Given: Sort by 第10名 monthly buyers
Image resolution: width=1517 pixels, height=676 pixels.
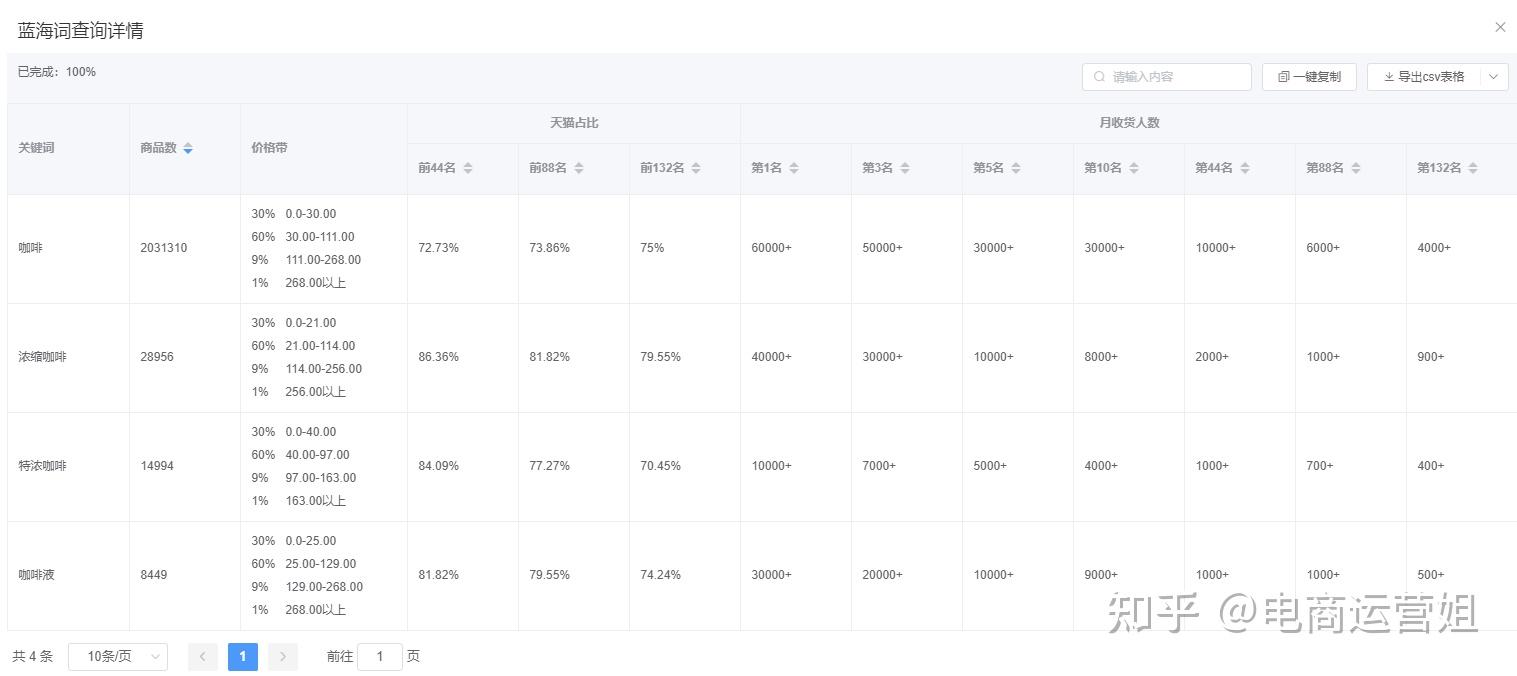Looking at the screenshot, I should tap(1134, 168).
